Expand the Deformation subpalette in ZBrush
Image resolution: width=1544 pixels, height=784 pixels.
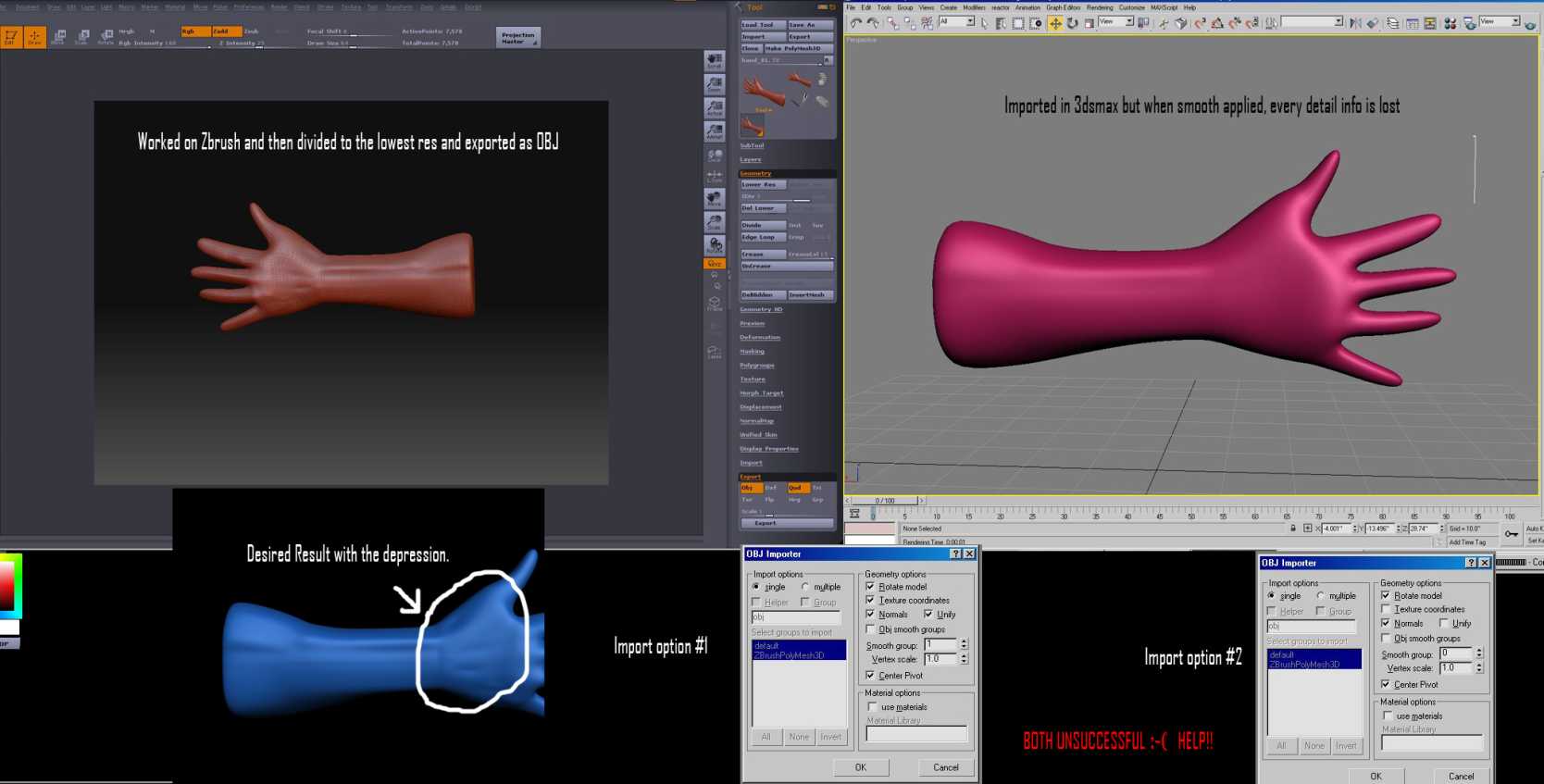coord(760,338)
